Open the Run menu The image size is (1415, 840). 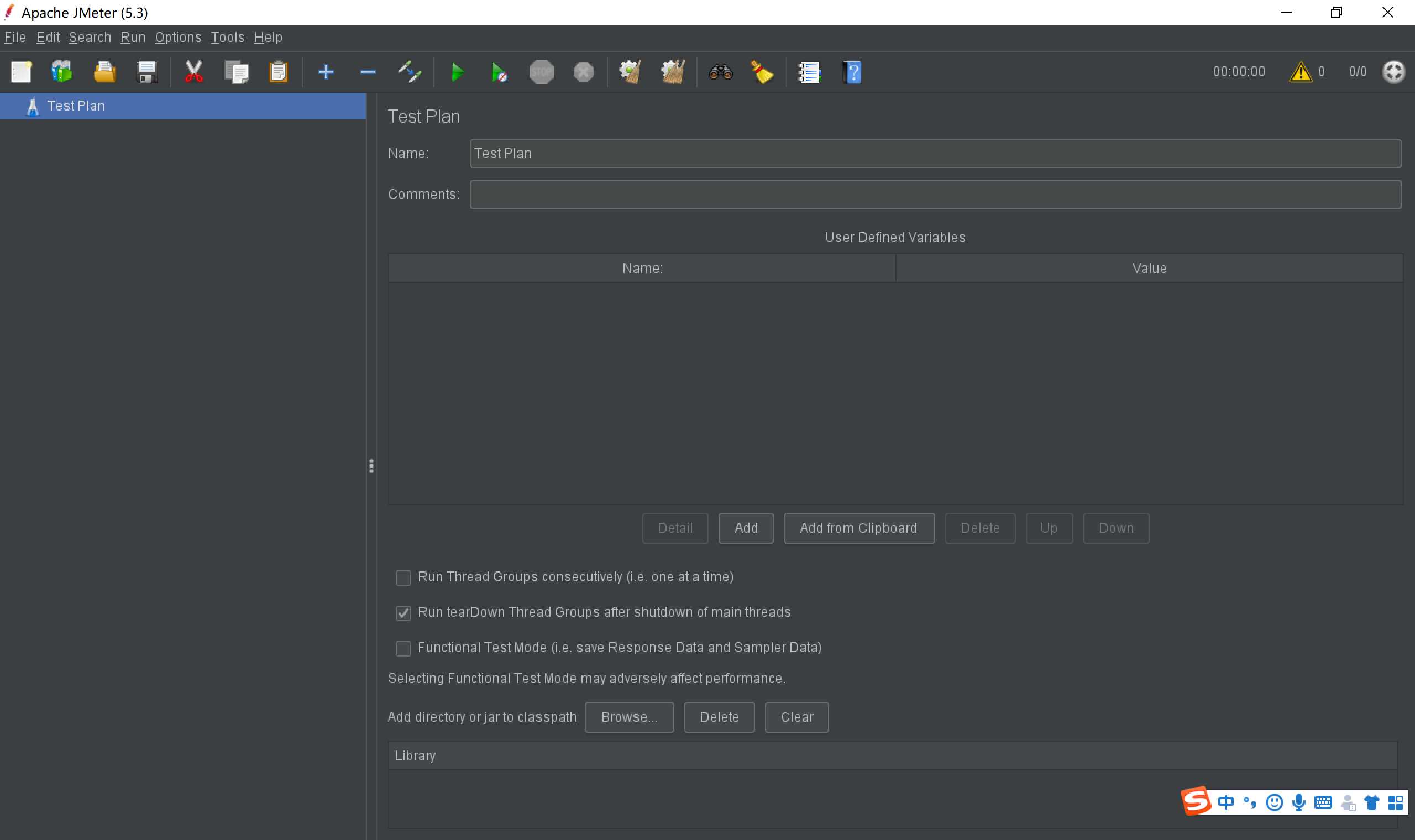point(133,38)
